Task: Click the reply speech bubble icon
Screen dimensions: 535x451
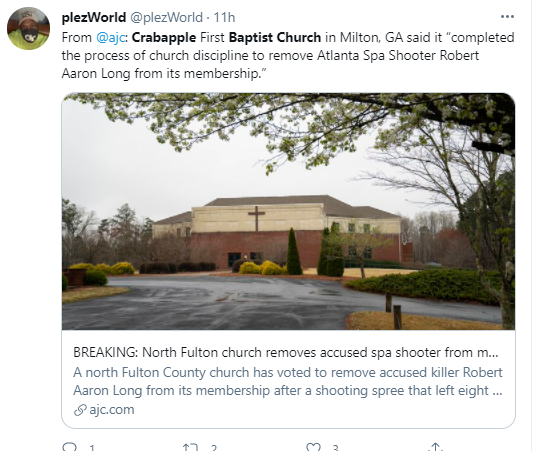Action: [x=70, y=447]
